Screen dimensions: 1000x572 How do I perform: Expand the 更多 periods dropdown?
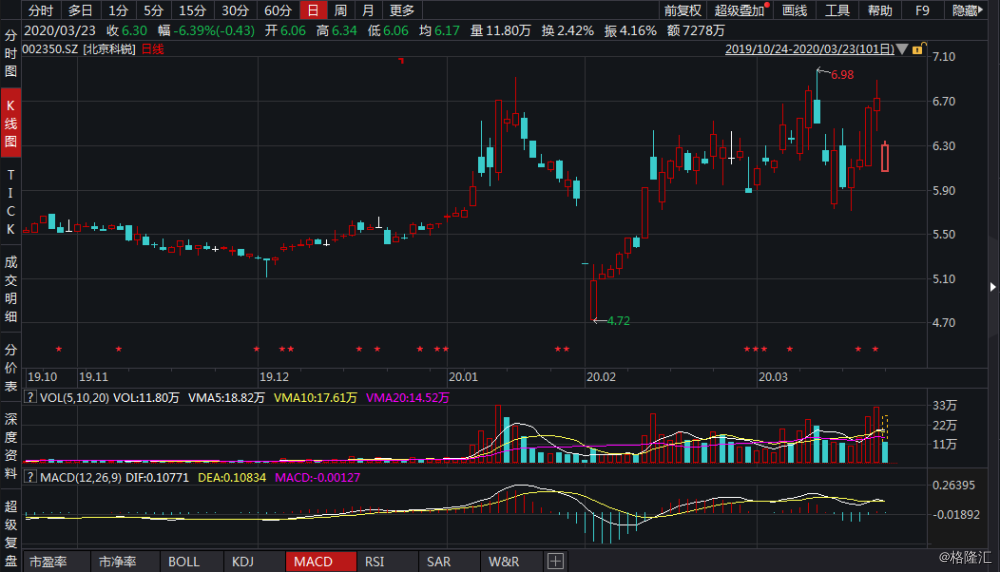pos(402,11)
